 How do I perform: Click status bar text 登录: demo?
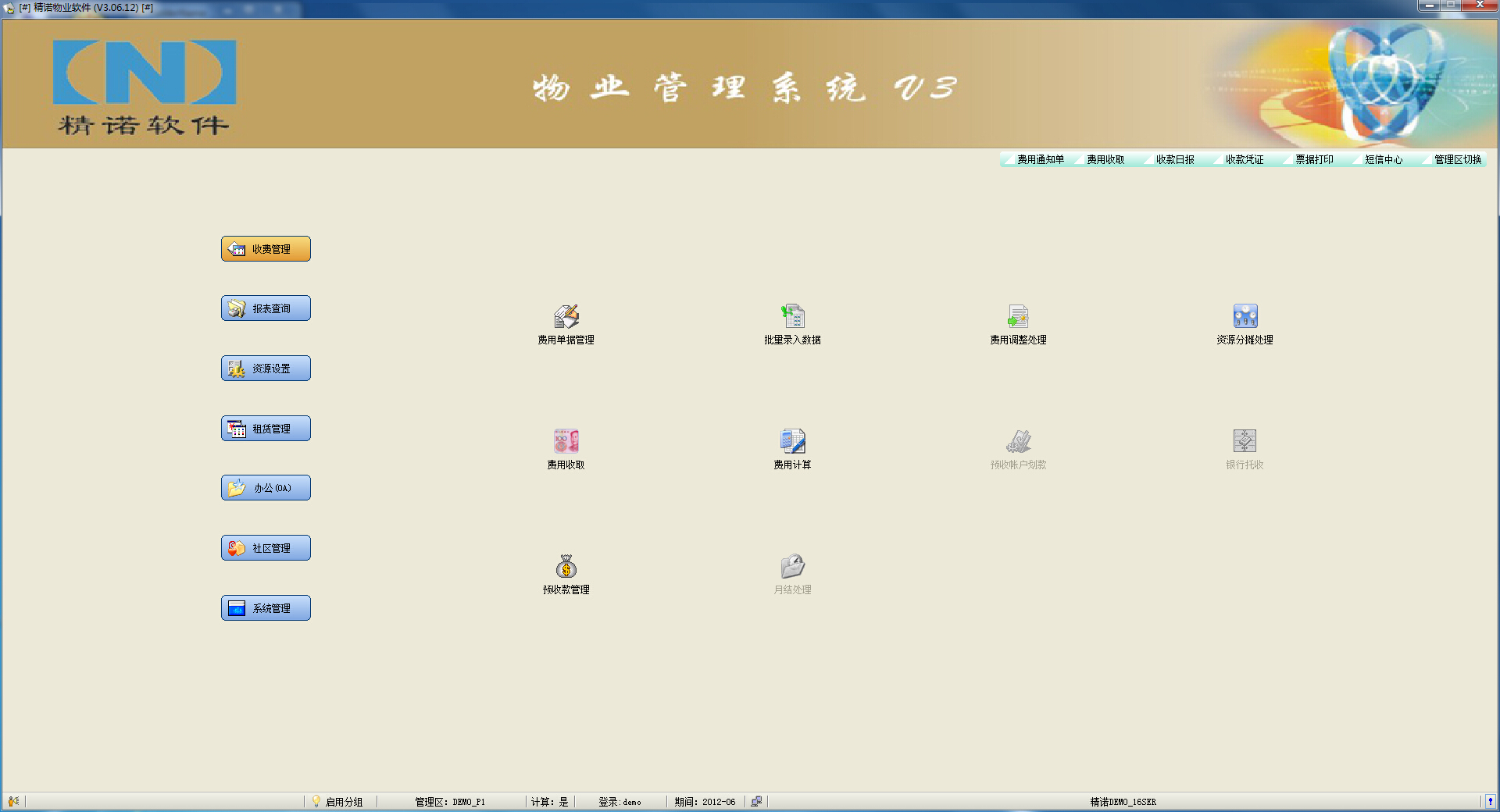point(620,802)
